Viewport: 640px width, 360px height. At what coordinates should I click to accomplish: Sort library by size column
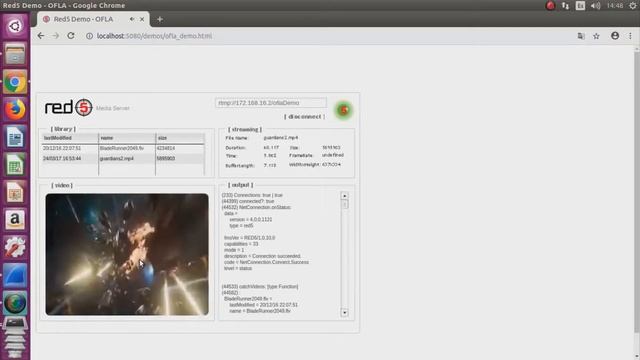[180, 138]
